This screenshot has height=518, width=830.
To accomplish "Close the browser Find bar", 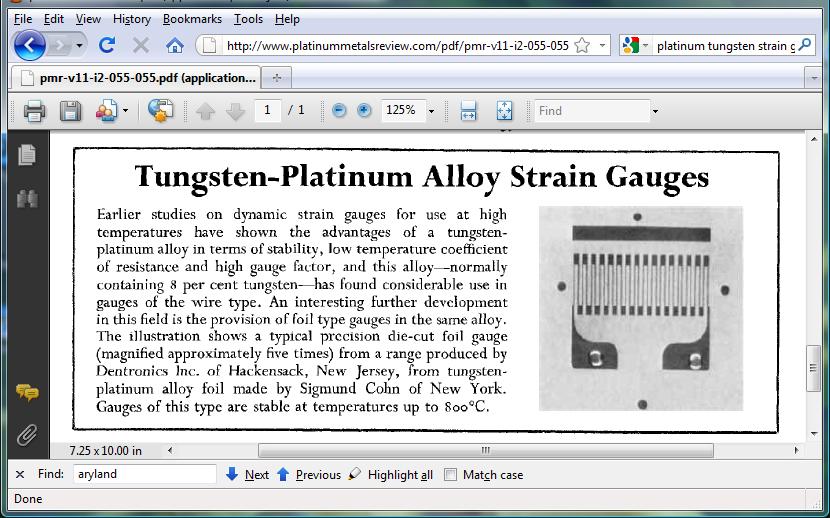I will click(20, 474).
